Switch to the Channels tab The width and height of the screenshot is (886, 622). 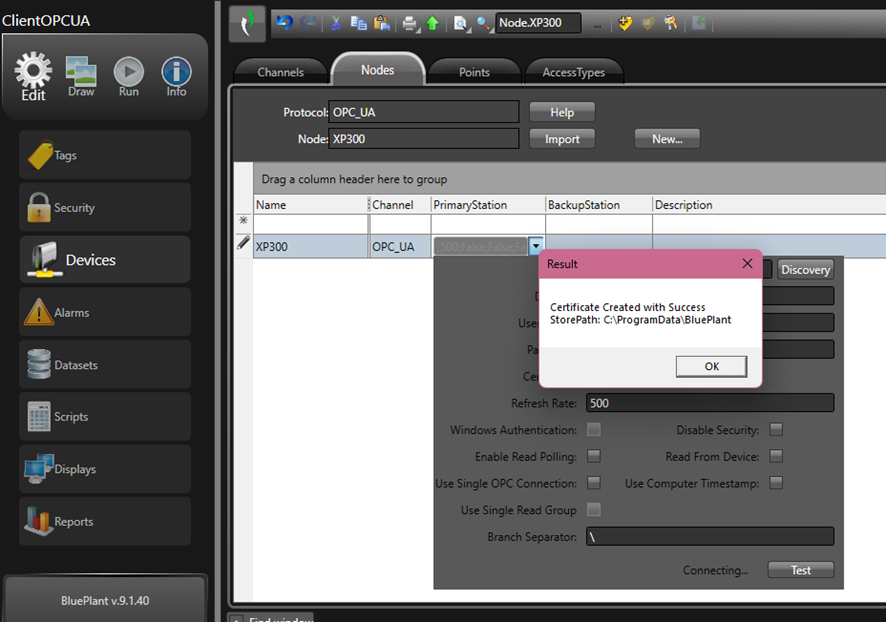[280, 72]
